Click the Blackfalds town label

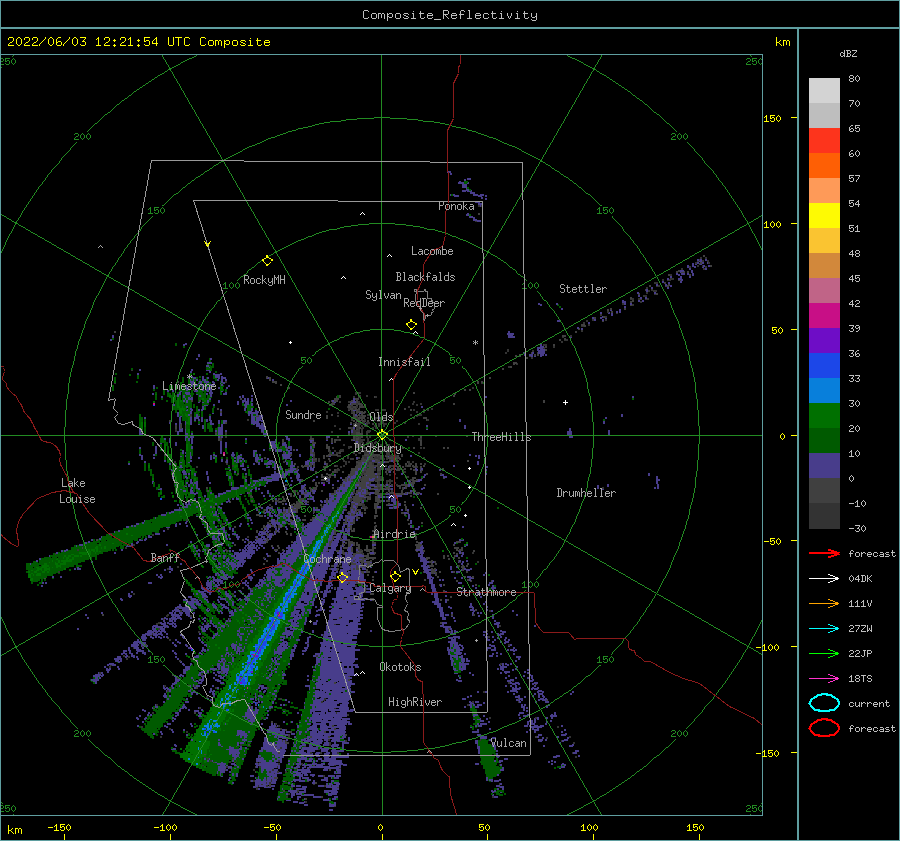pyautogui.click(x=425, y=277)
